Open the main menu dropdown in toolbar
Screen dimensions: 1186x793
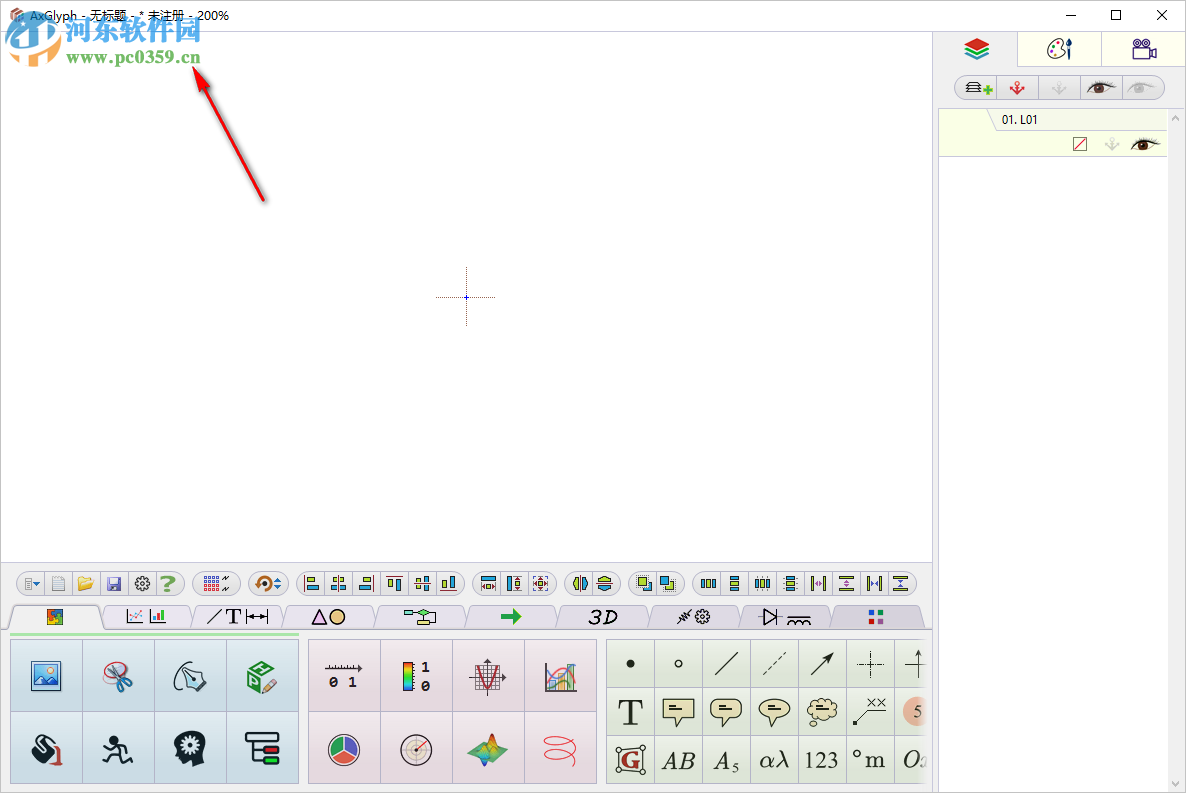pos(32,583)
